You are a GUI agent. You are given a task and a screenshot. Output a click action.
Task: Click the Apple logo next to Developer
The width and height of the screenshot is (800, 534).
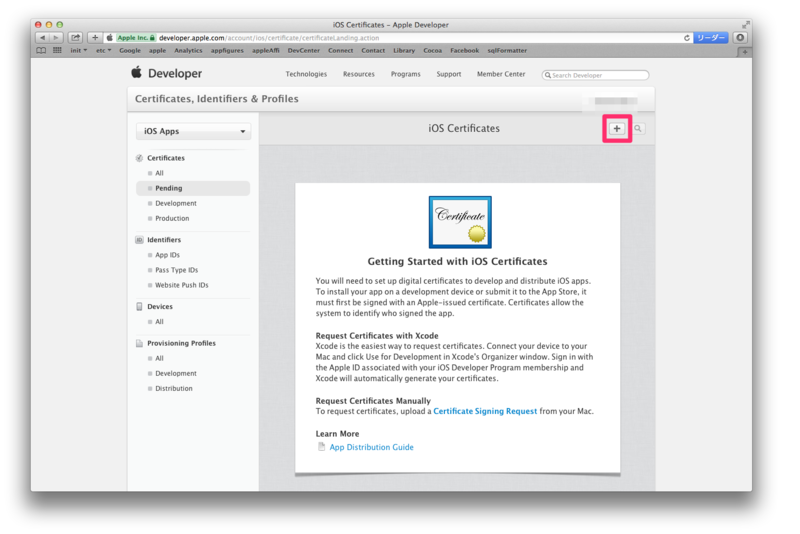136,72
